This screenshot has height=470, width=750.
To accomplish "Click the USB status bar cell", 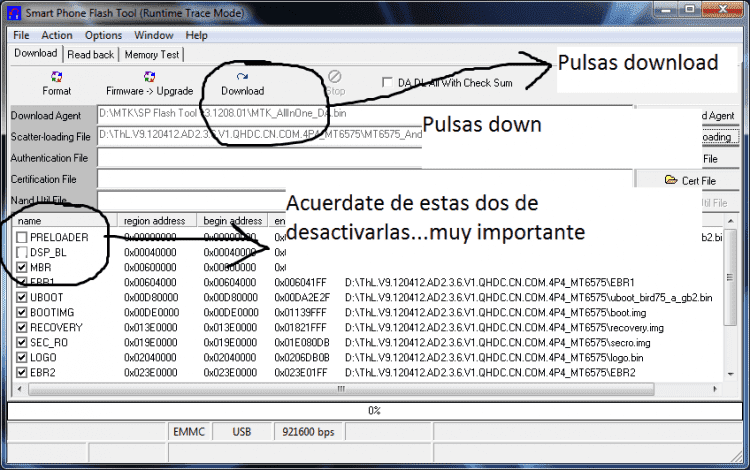I will click(x=242, y=432).
